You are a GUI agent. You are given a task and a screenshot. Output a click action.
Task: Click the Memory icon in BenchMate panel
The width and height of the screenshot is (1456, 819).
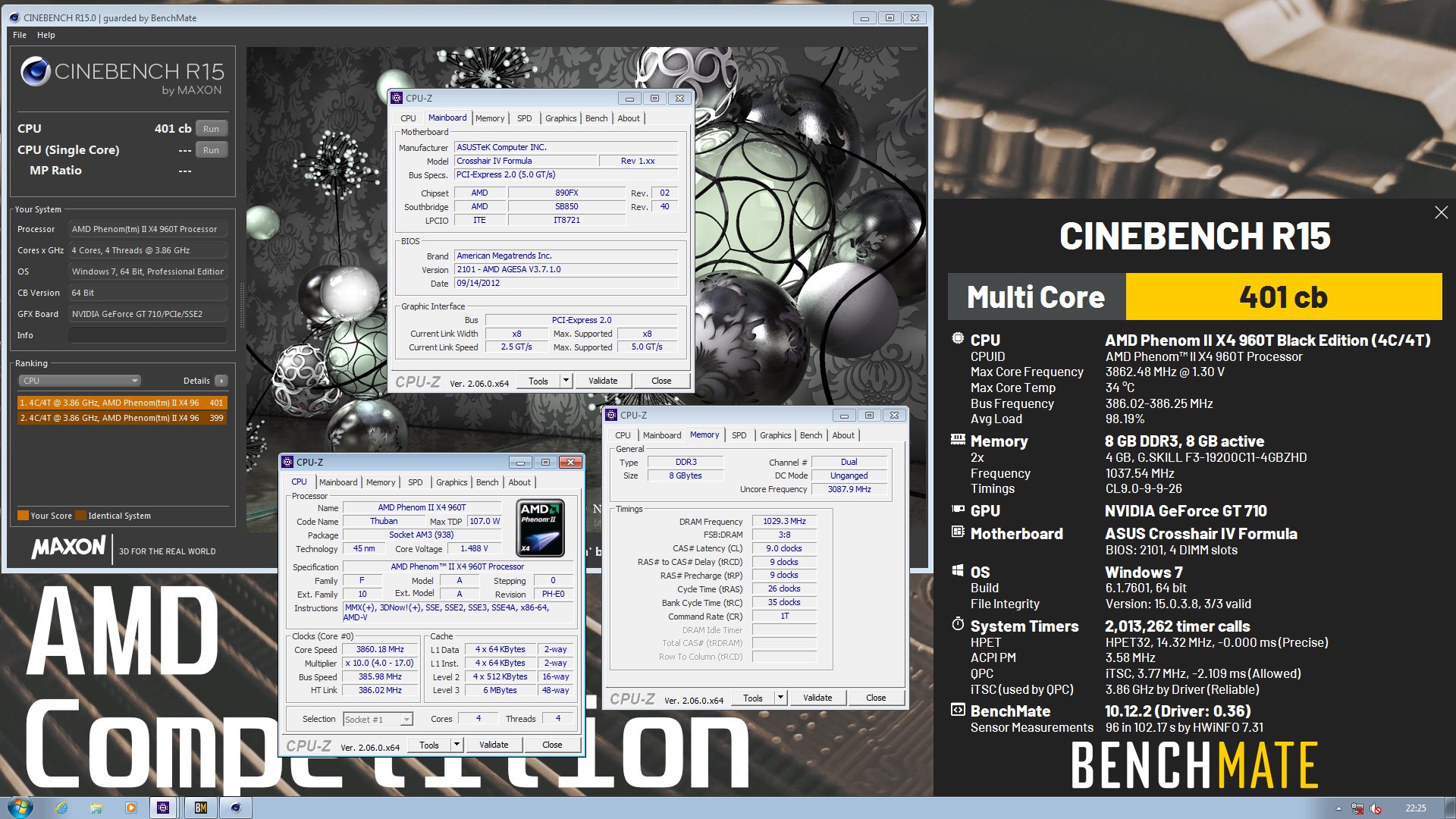[x=958, y=439]
